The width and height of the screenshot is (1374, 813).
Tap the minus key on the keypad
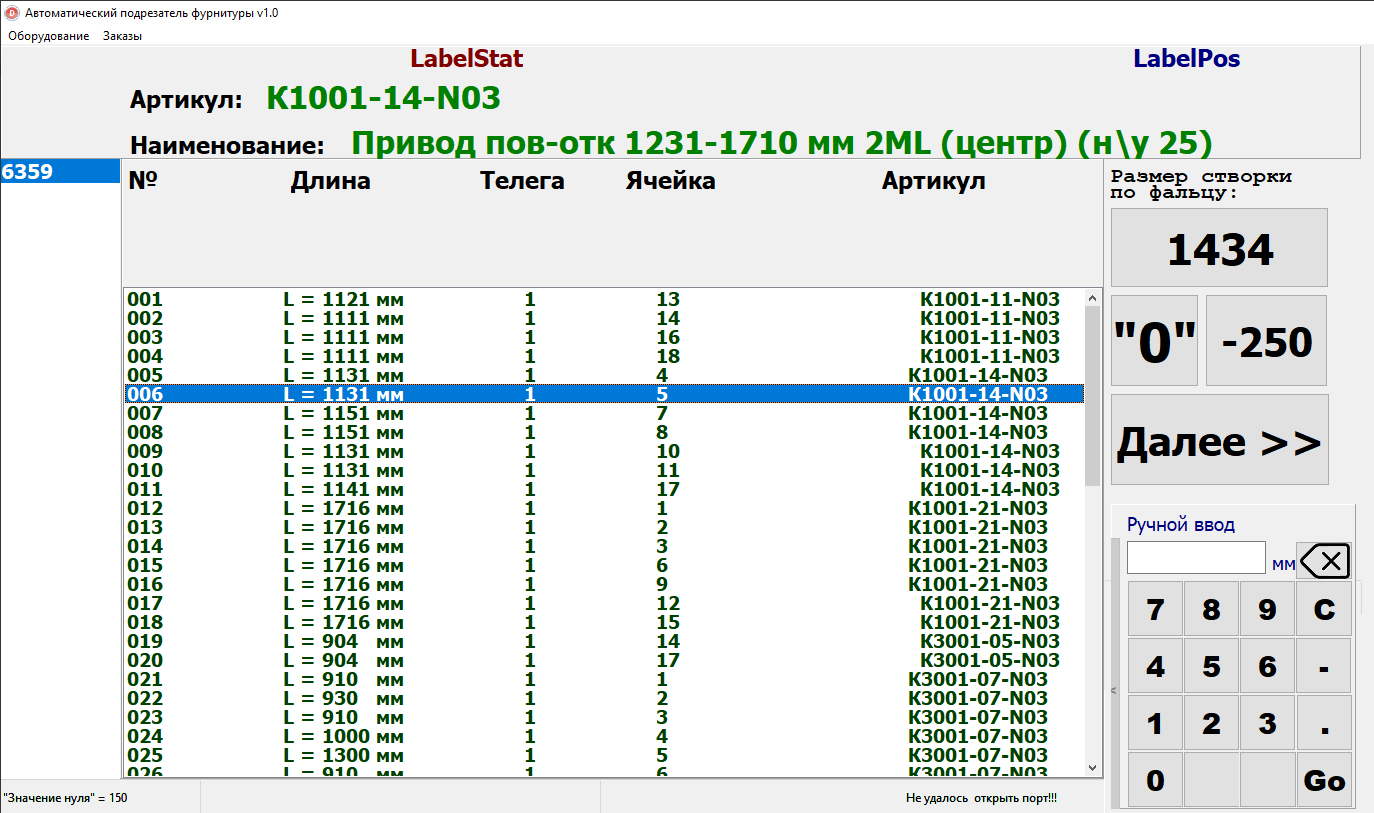[1324, 666]
